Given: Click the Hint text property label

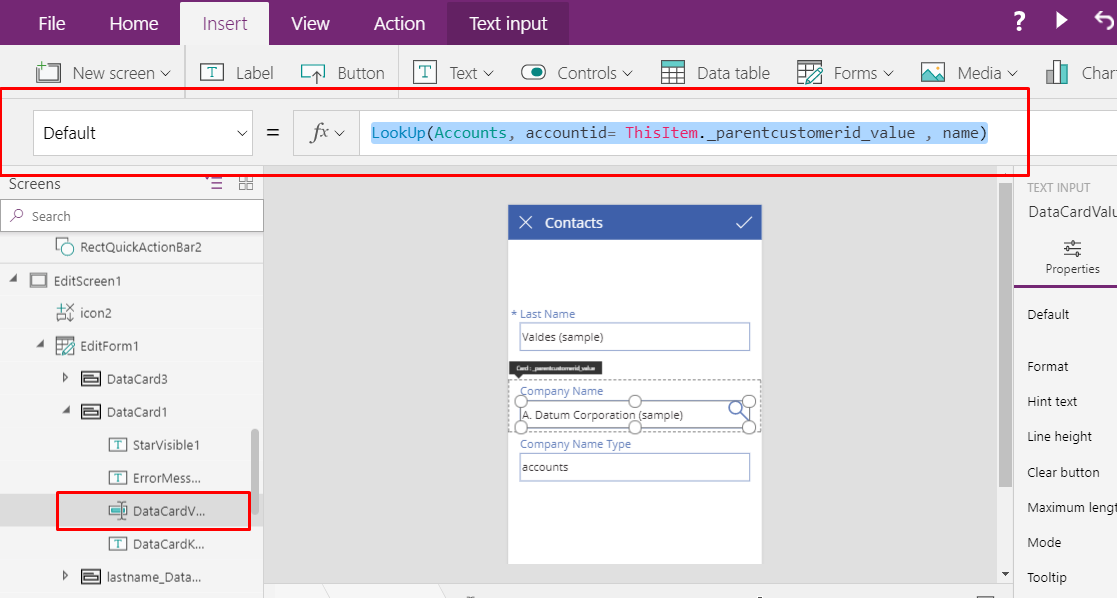Looking at the screenshot, I should tap(1052, 401).
